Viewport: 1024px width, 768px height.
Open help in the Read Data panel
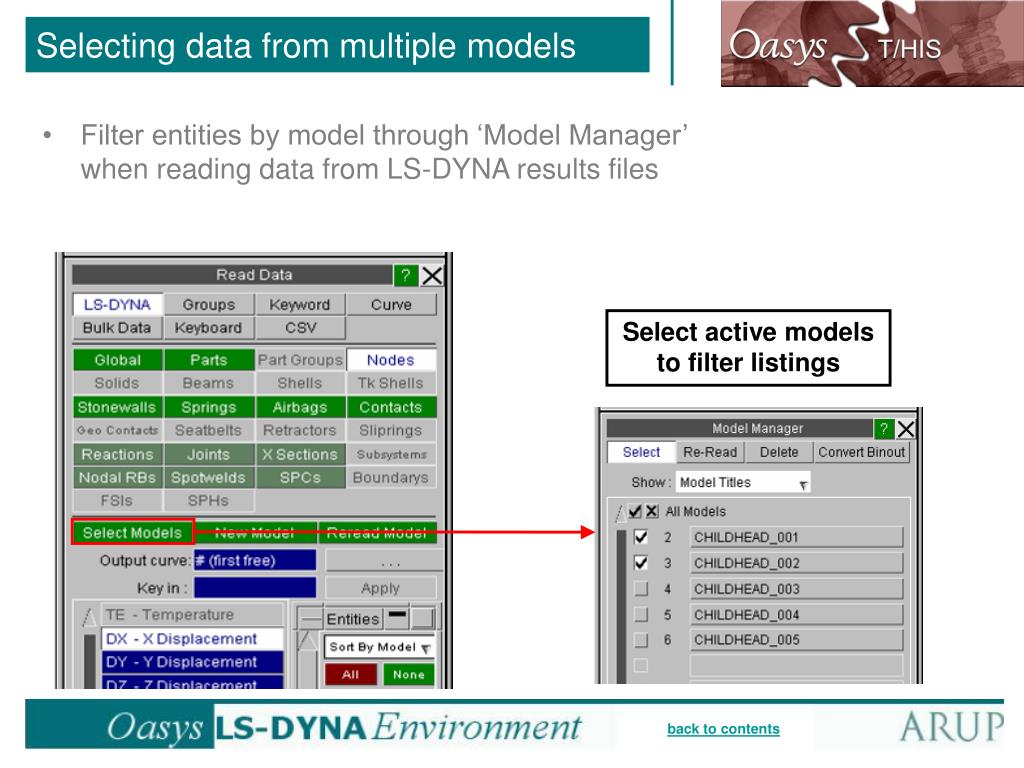(x=405, y=276)
